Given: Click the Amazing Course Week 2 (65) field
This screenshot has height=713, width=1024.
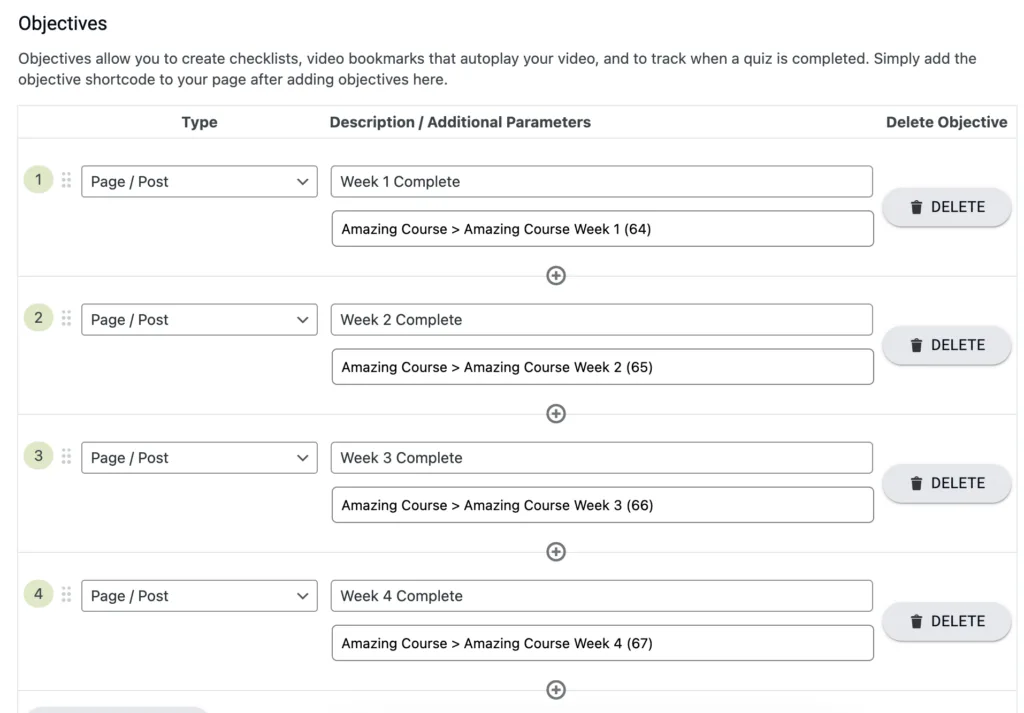Looking at the screenshot, I should [x=602, y=367].
